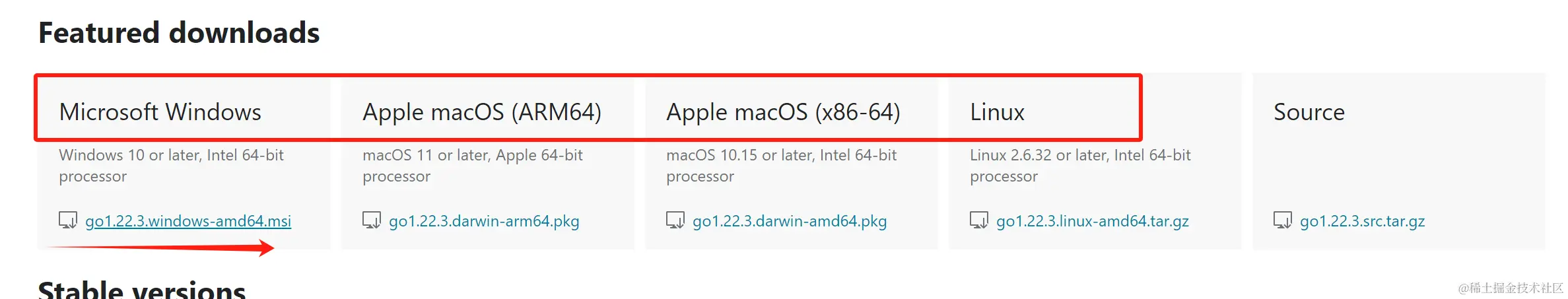Screen dimensions: 1568x299
Task: Get the go1.22.3.linux-amd64.tar.gz archive
Action: tap(1093, 221)
